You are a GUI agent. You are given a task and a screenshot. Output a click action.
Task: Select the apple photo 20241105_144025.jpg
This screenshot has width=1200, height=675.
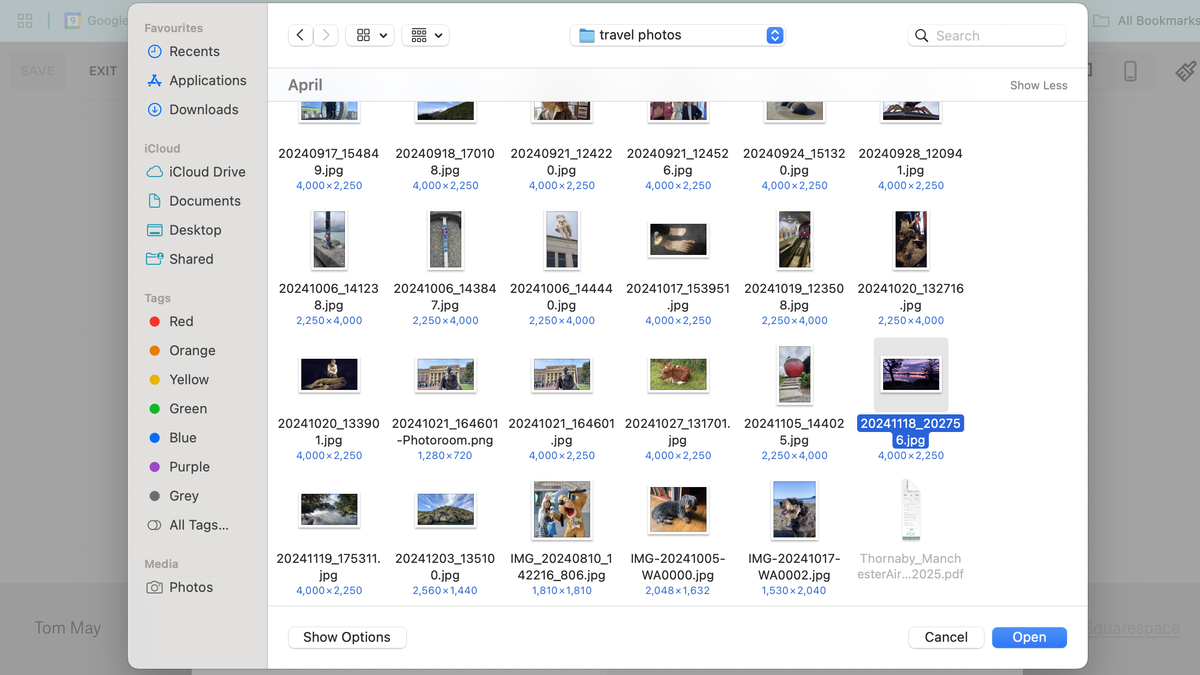click(794, 375)
